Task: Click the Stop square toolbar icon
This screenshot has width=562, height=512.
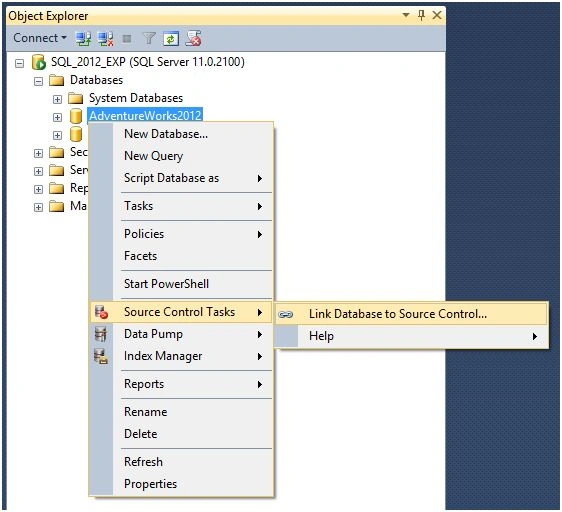Action: click(127, 38)
